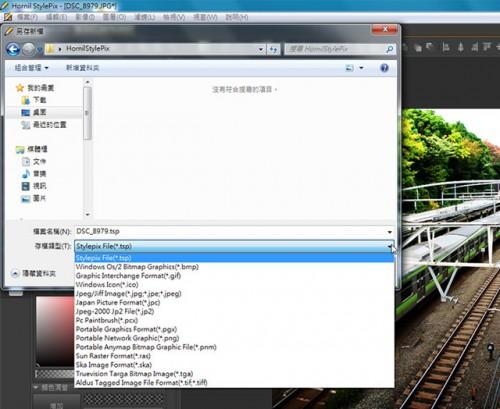Screen dimensions: 500x409
Task: Click the view options icon in toolbar
Action: point(349,68)
